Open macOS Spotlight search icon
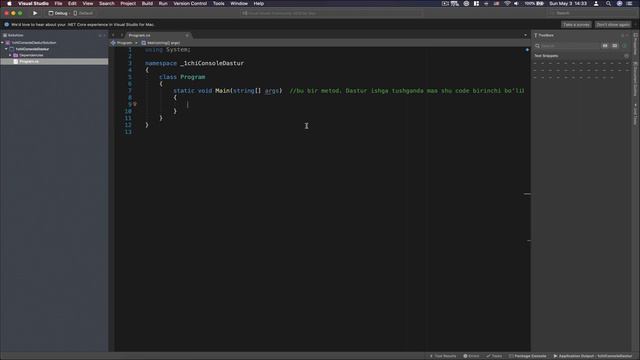 pyautogui.click(x=608, y=3)
